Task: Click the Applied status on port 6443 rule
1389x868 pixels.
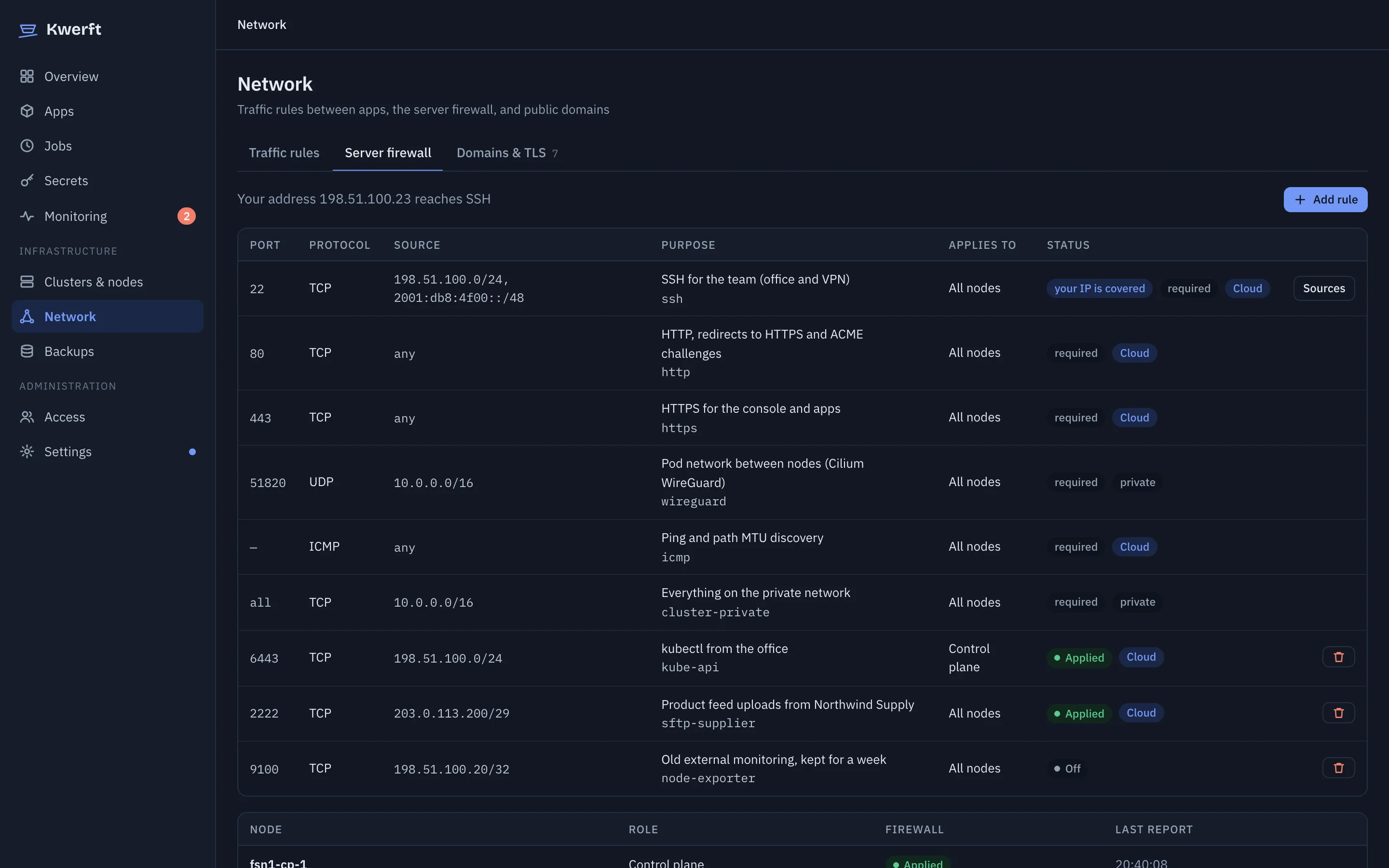Action: (1079, 657)
